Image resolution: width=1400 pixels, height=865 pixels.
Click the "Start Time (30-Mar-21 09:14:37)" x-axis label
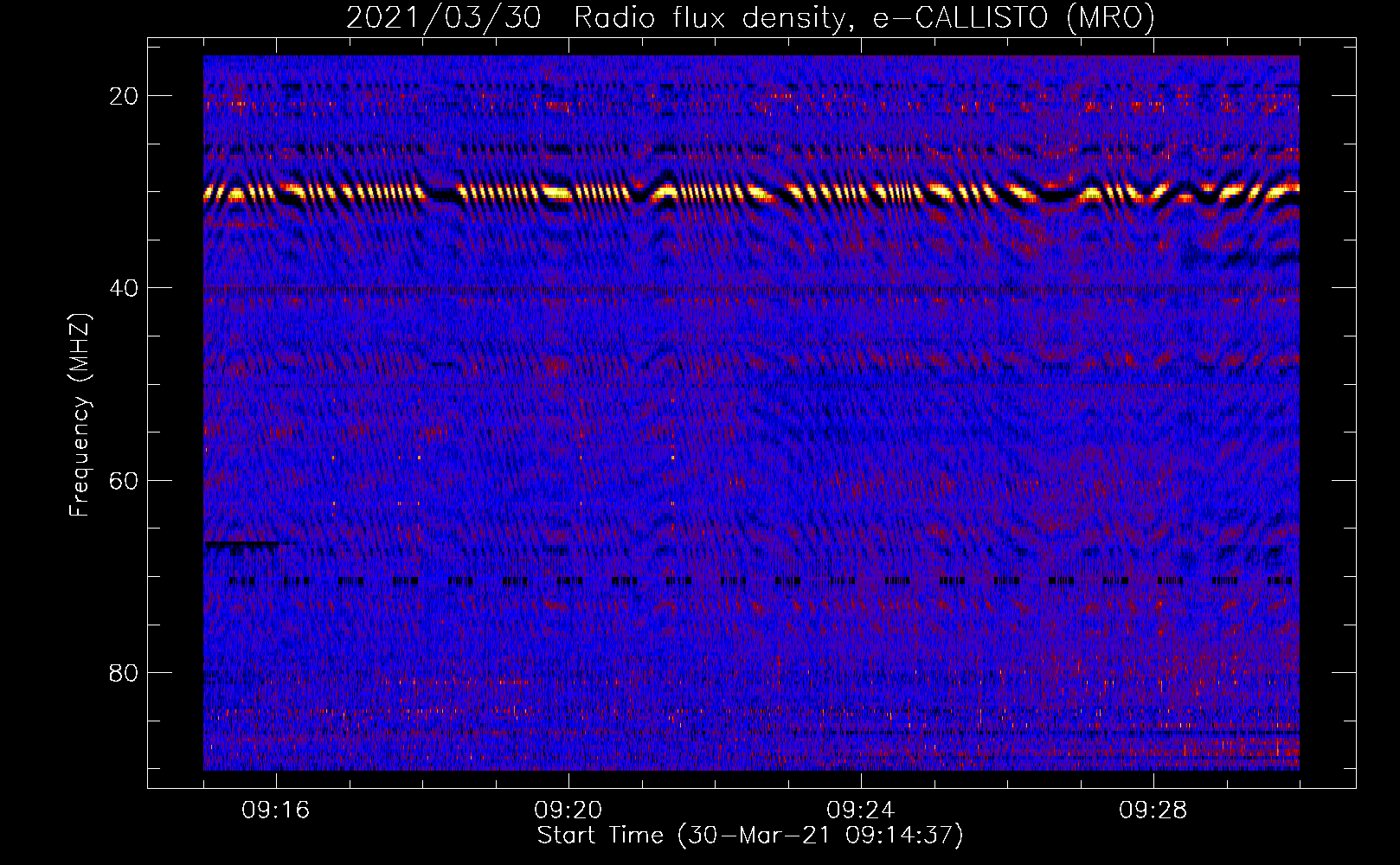[750, 836]
